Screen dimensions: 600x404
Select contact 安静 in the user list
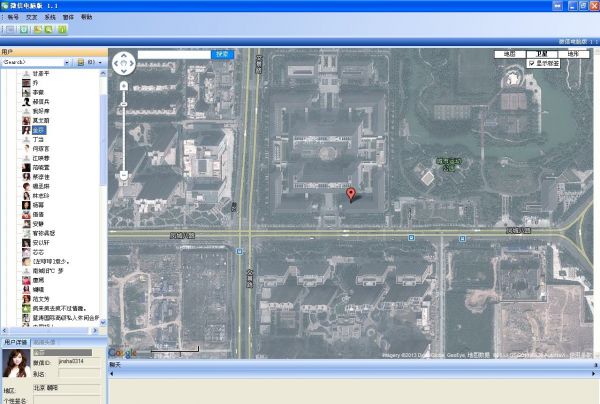pos(38,224)
